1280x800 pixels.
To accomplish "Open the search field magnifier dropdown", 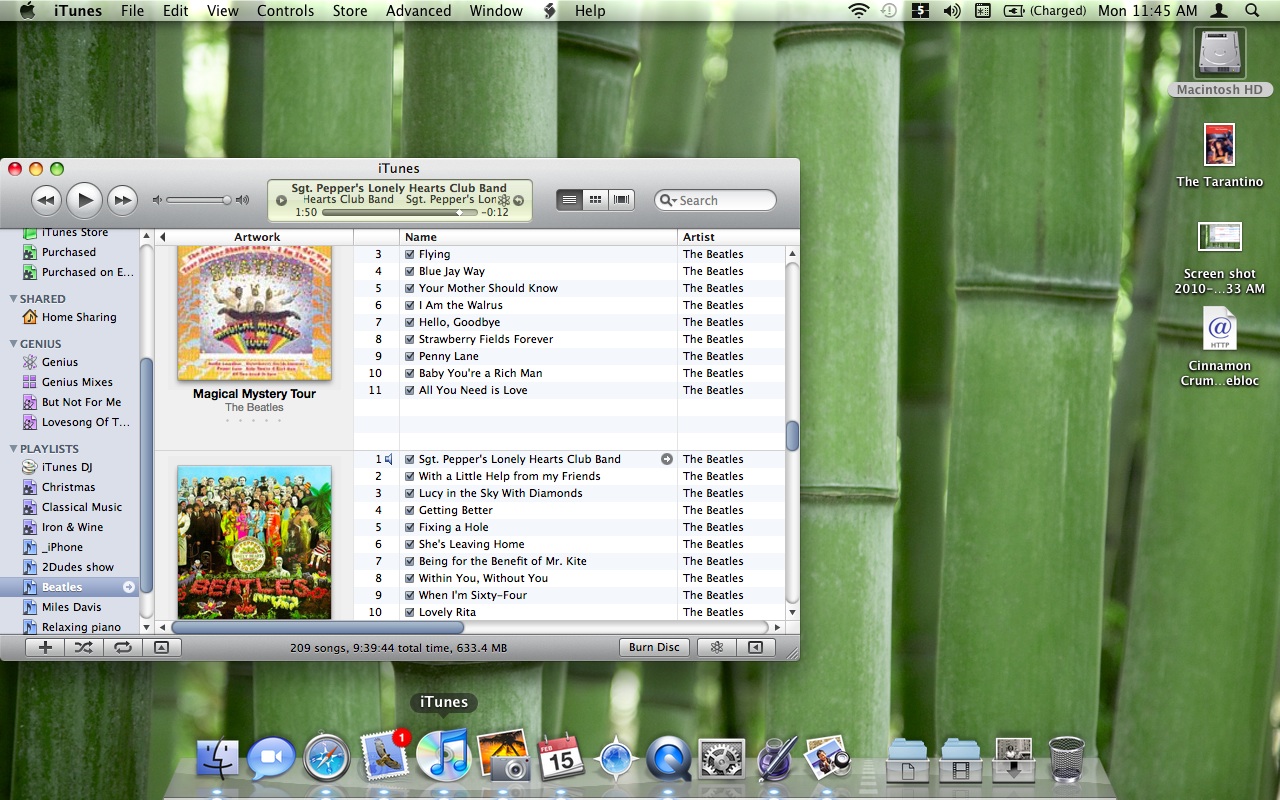I will [x=668, y=200].
